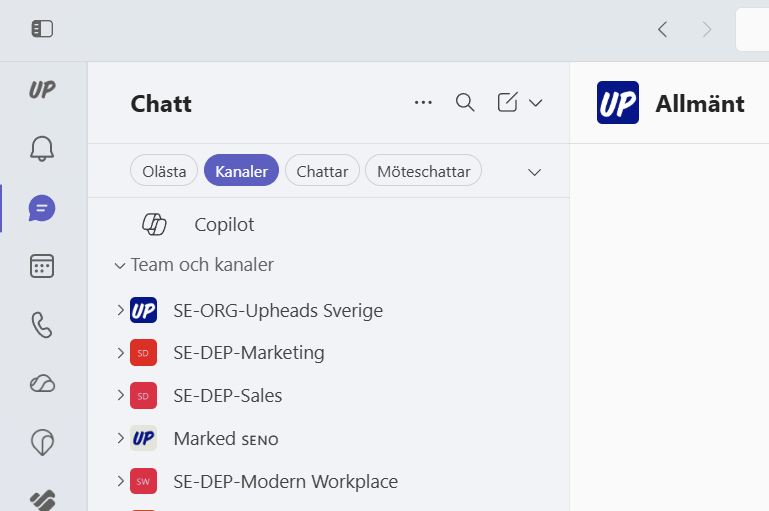Viewport: 769px width, 511px height.
Task: Toggle the Olästa filter chip
Action: pyautogui.click(x=164, y=171)
